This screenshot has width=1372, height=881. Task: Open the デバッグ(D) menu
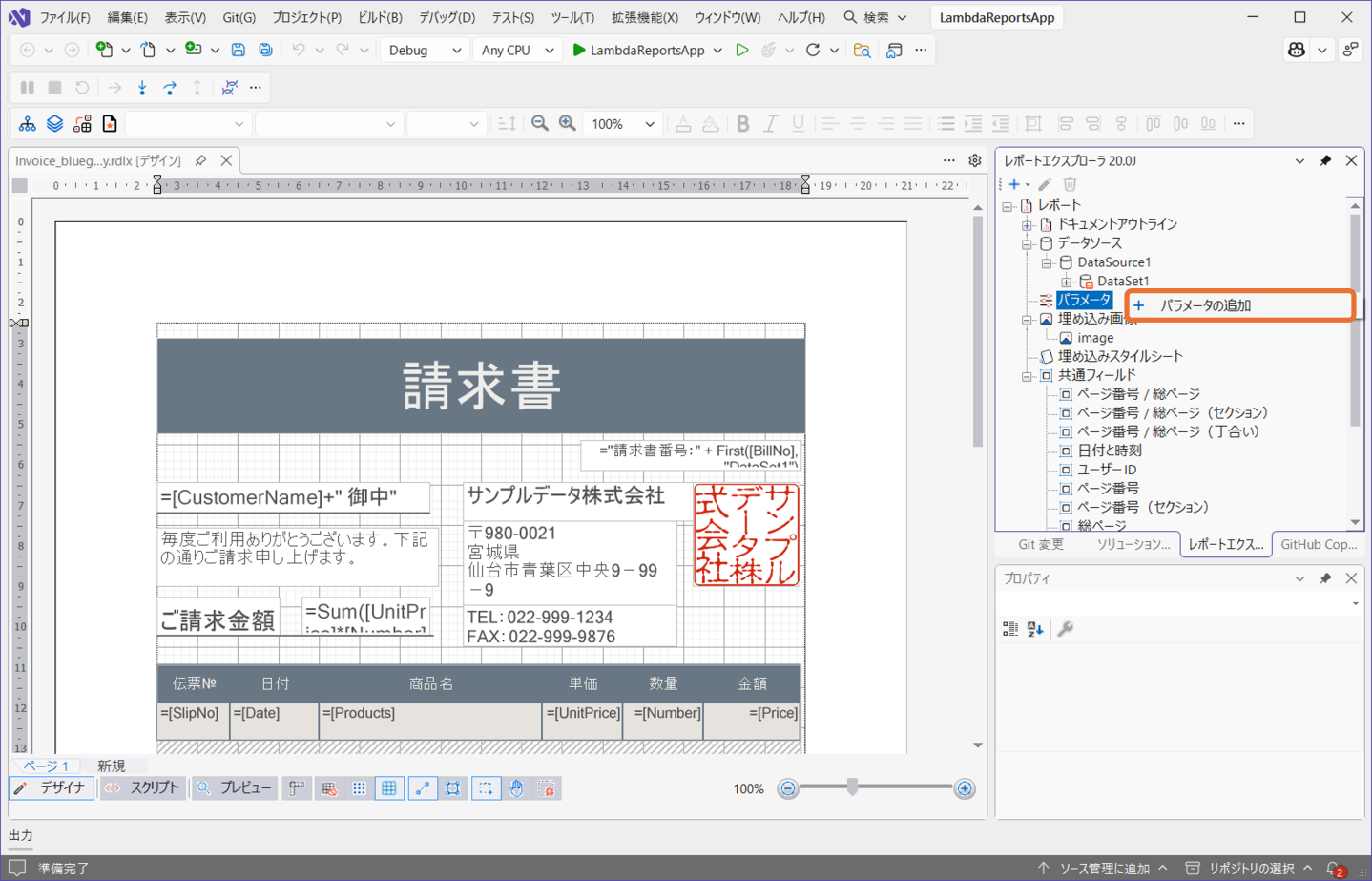(x=447, y=17)
